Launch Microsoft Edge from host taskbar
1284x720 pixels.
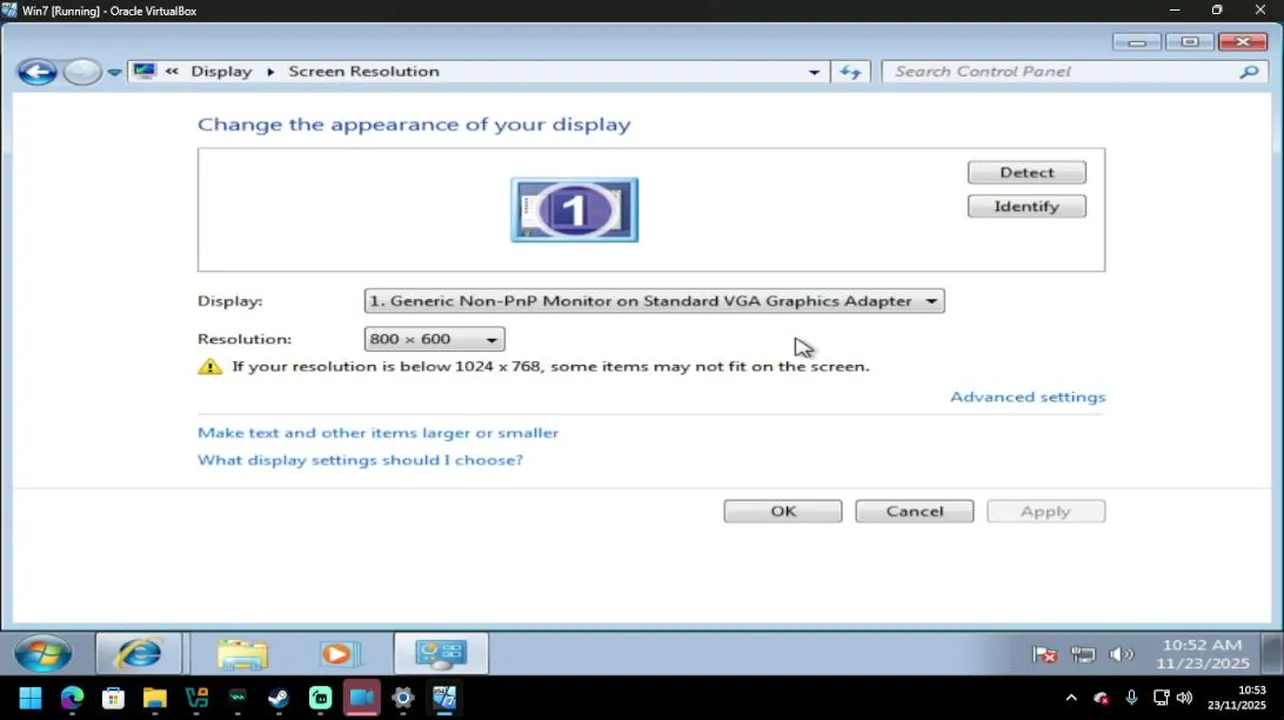[x=72, y=697]
